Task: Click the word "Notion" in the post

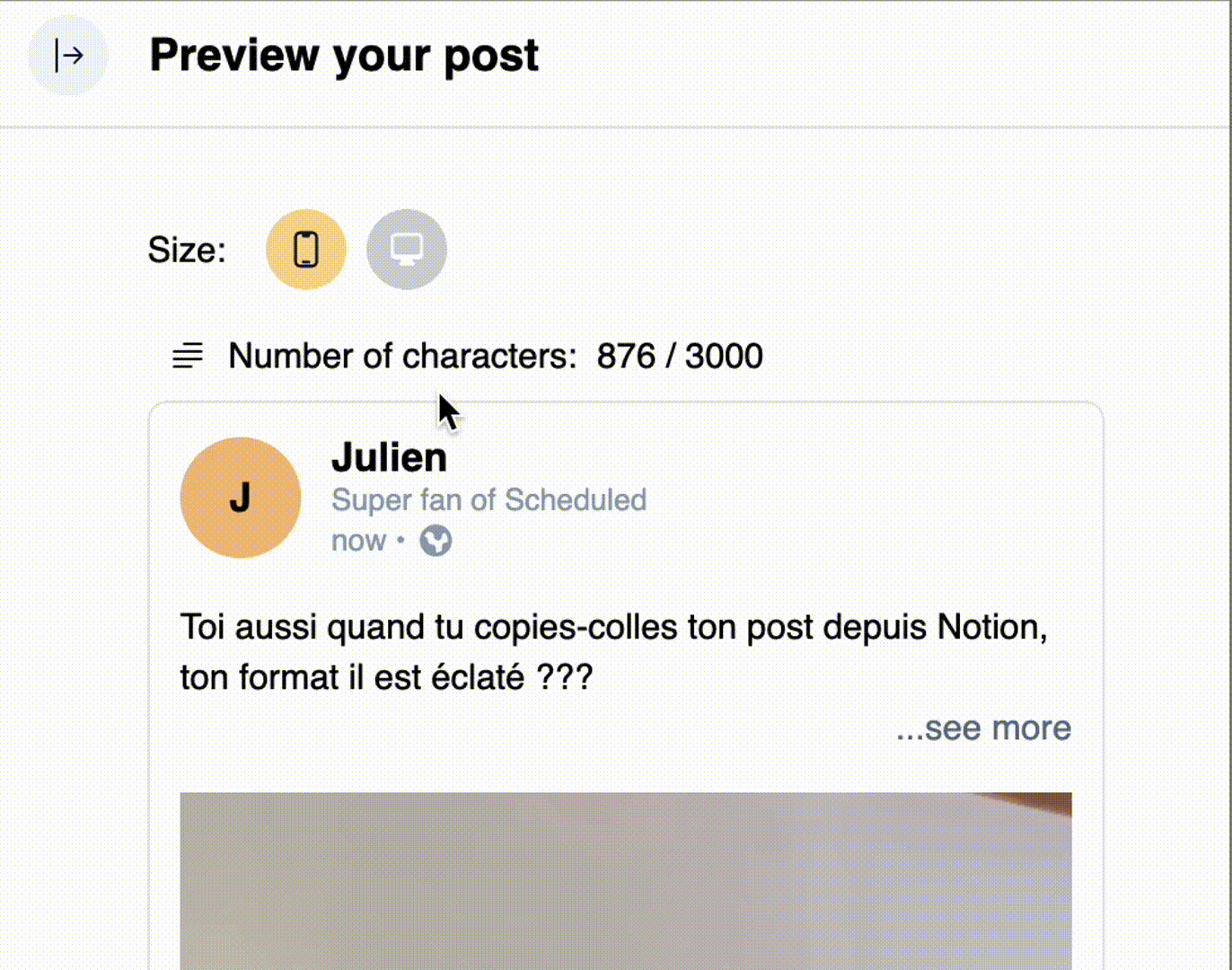Action: click(989, 627)
